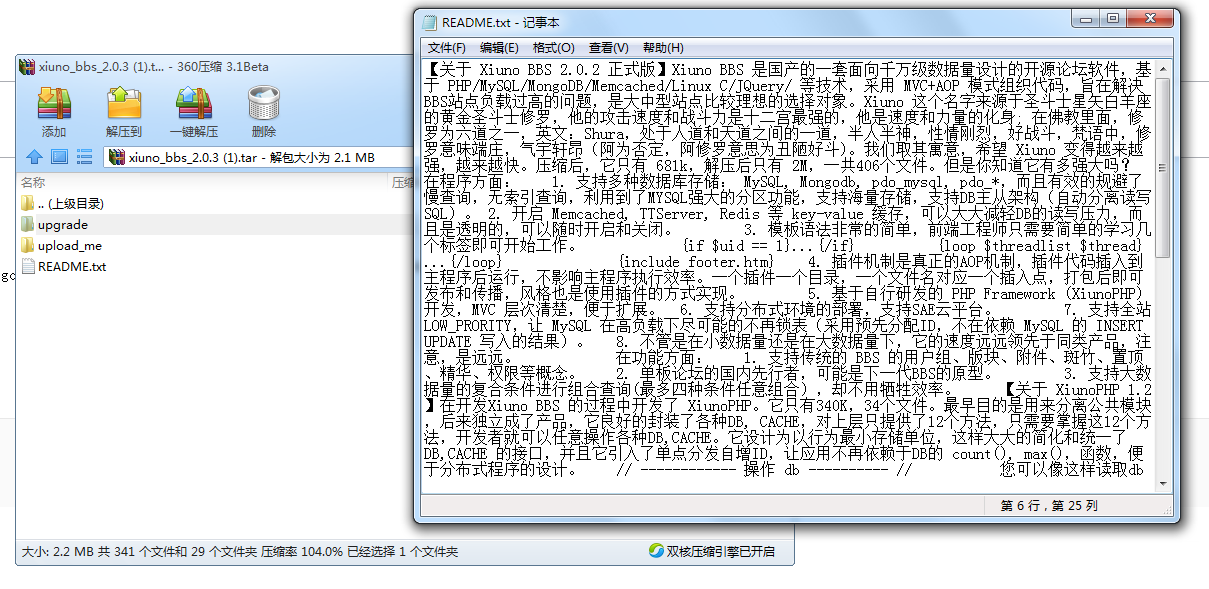Switch to list view mode
The height and width of the screenshot is (589, 1209).
coord(84,157)
